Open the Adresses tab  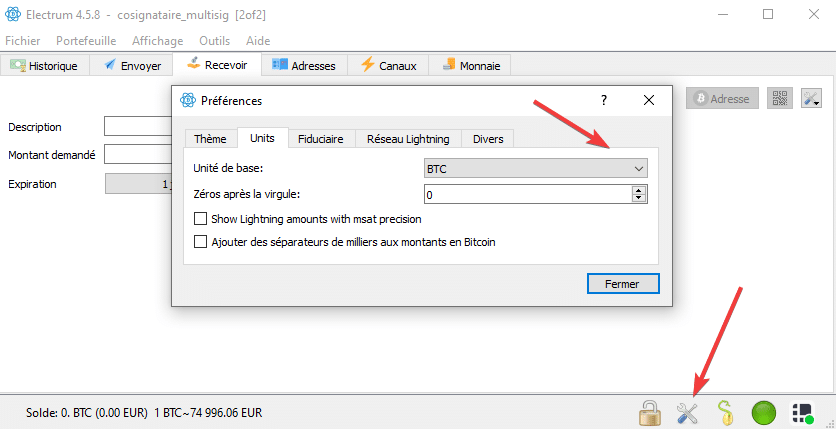click(x=304, y=66)
